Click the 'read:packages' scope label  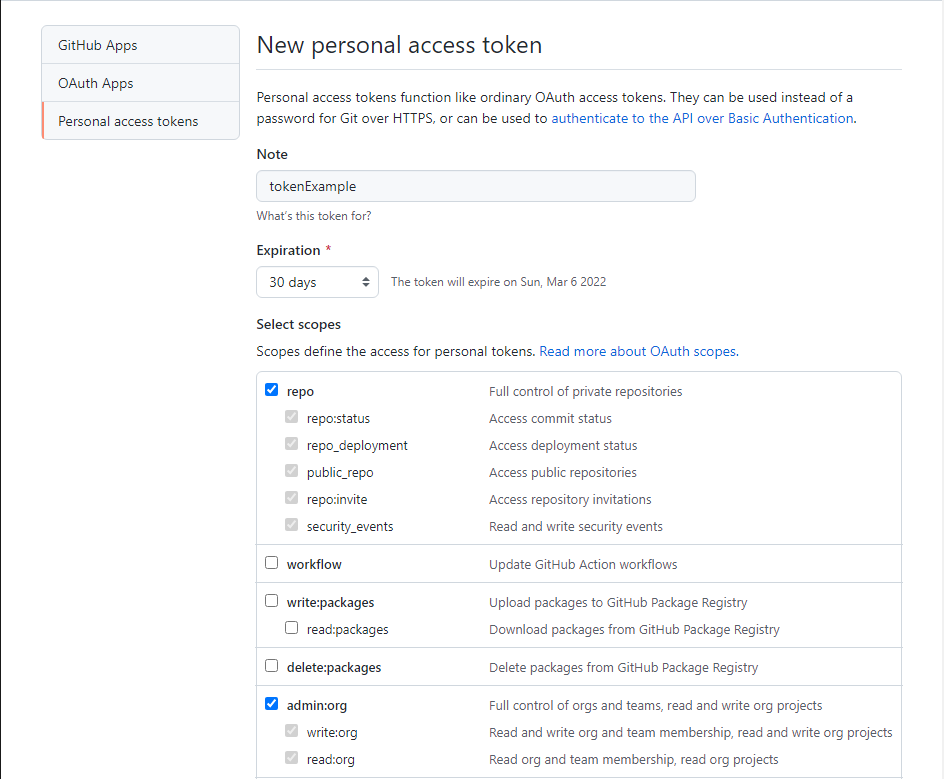point(347,630)
